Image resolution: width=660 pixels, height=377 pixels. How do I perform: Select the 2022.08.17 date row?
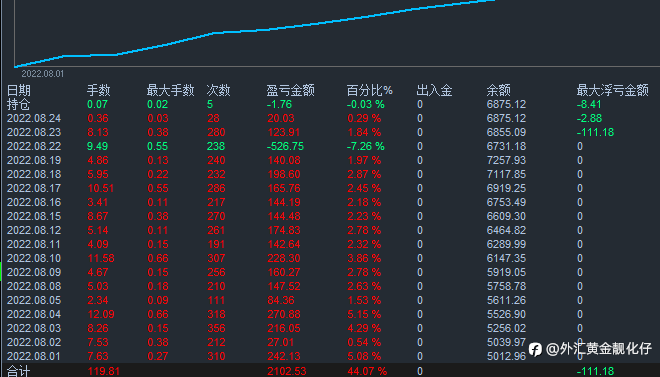[34, 188]
